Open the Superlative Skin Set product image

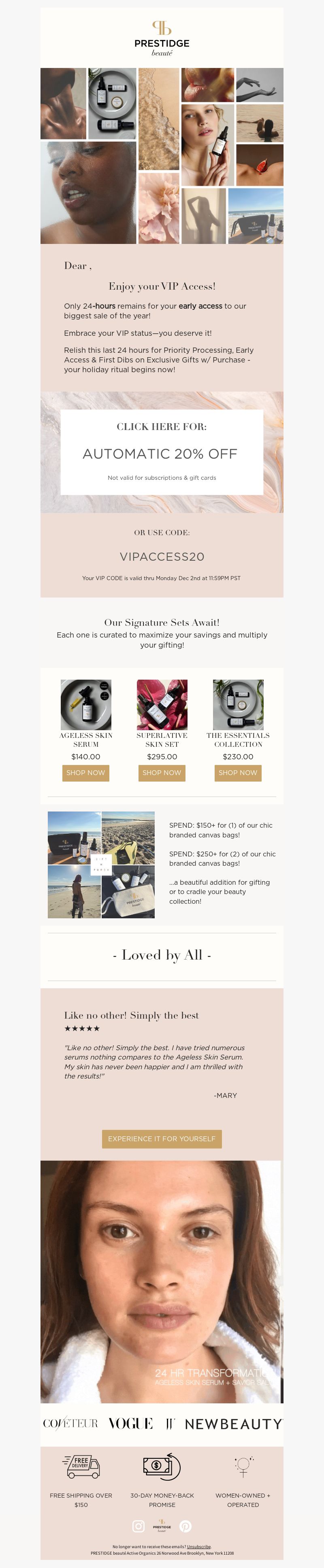click(162, 704)
